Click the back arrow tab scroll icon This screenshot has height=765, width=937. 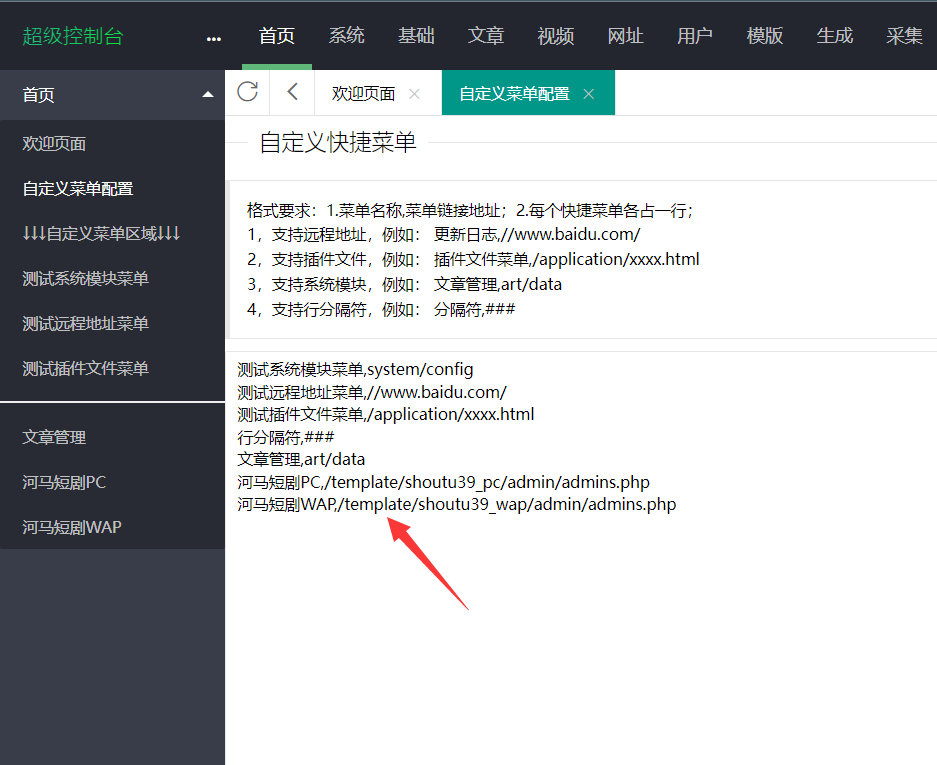[x=292, y=92]
